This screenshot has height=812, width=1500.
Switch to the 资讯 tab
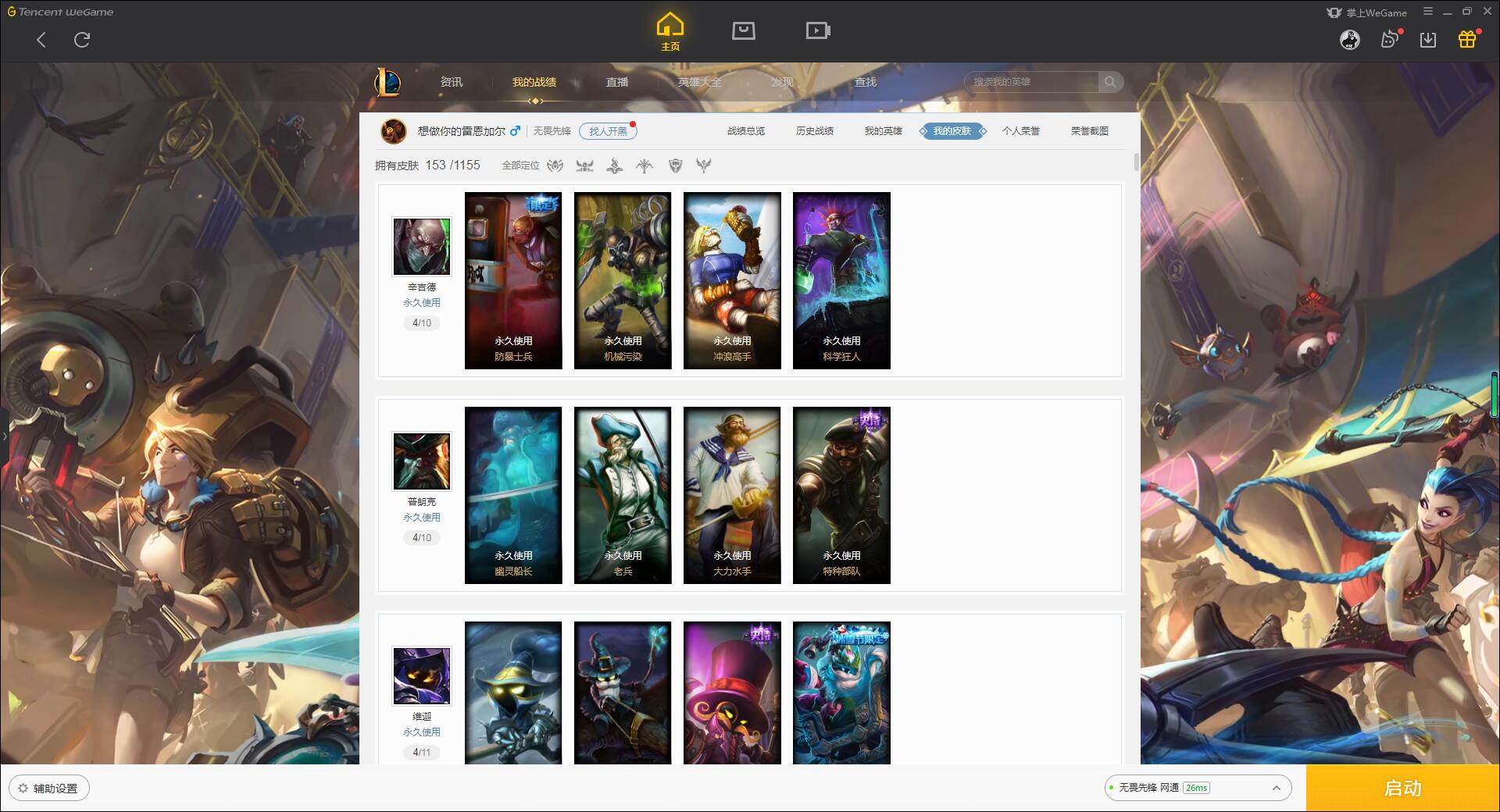(451, 82)
